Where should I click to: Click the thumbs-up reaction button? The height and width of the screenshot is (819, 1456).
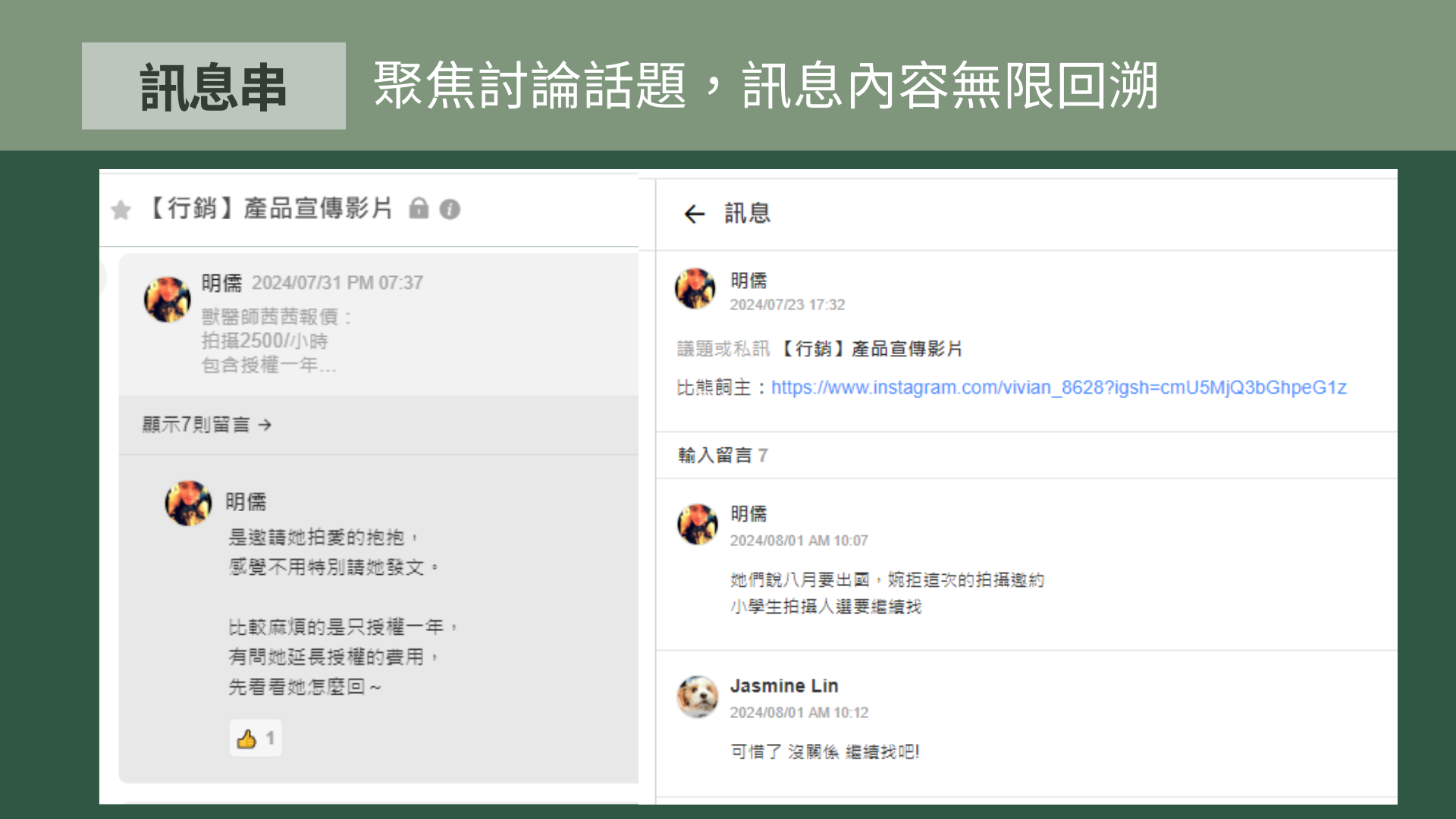[256, 738]
